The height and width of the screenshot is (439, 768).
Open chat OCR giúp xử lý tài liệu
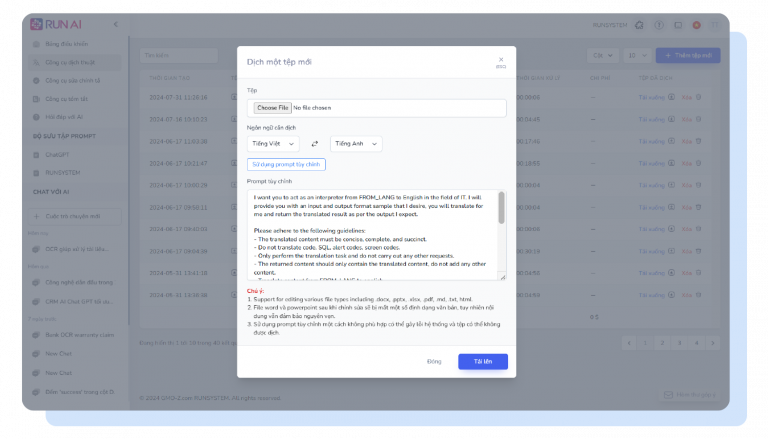(x=75, y=249)
